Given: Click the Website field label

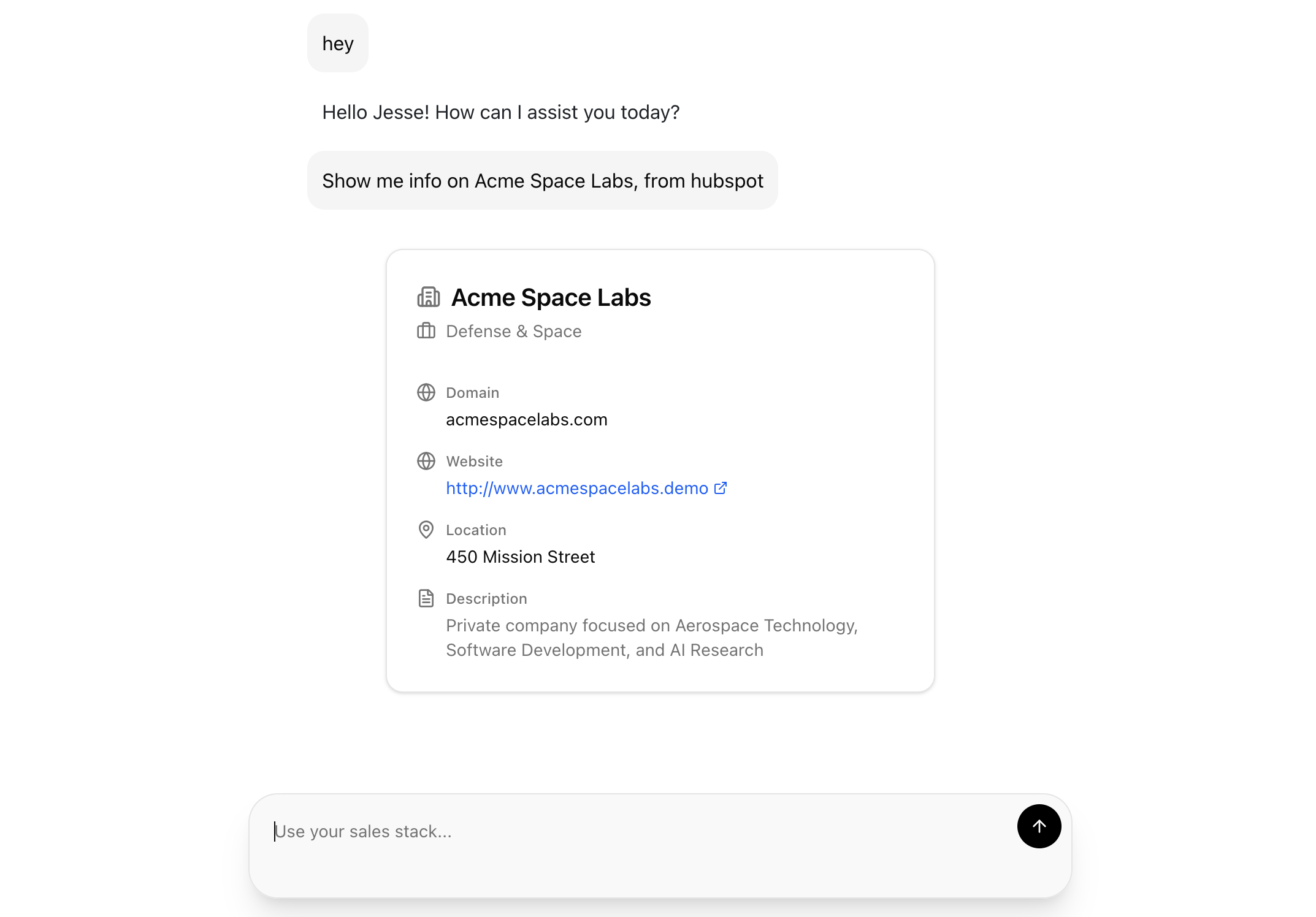Looking at the screenshot, I should click(474, 461).
